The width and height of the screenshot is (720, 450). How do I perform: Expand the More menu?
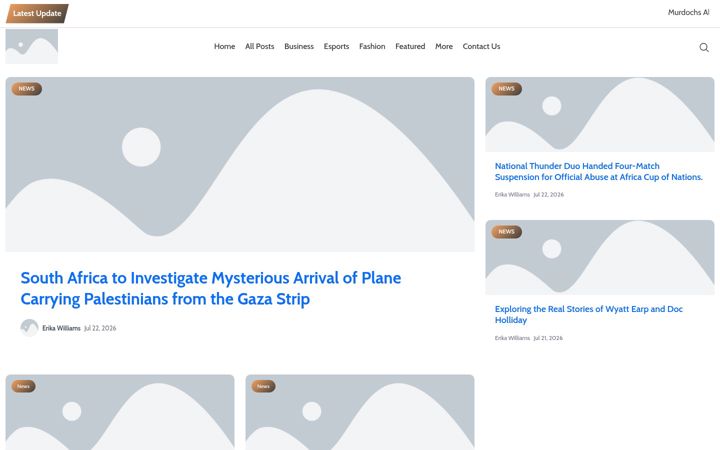444,46
